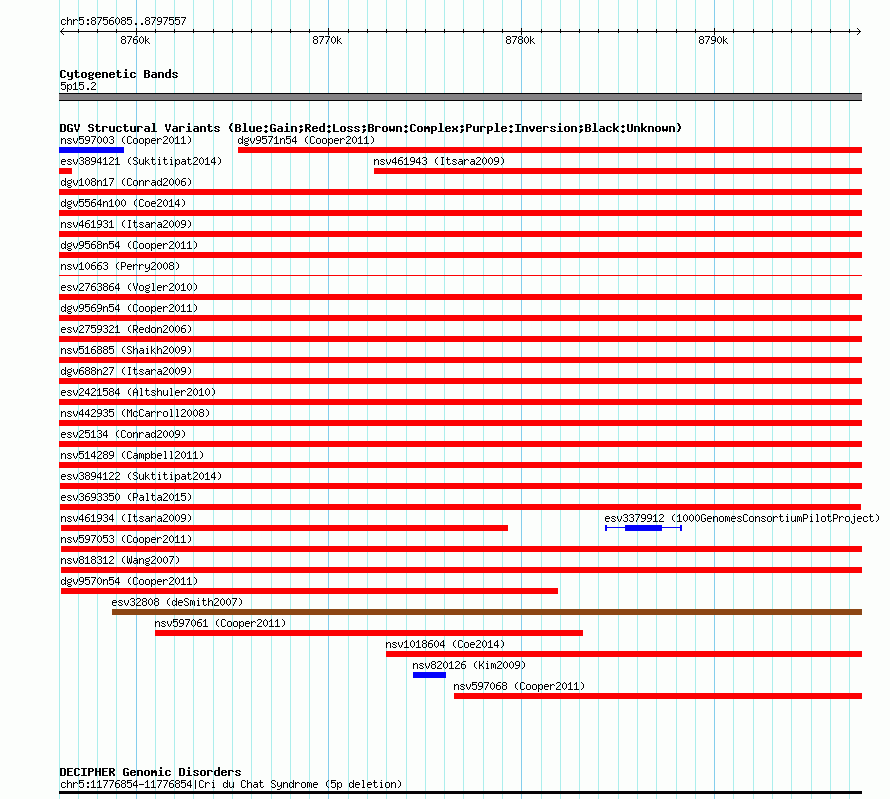Viewport: 890px width, 799px height.
Task: Select esv32808 (deSmith2007) label
Action: pos(177,602)
